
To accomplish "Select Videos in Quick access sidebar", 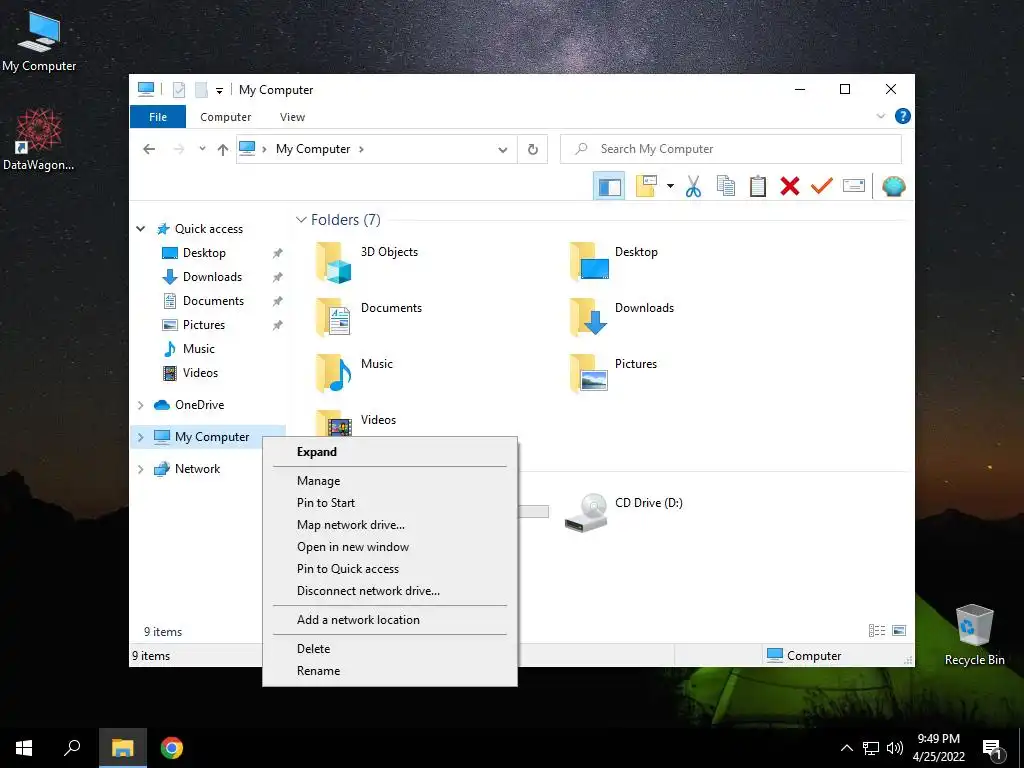I will [200, 373].
